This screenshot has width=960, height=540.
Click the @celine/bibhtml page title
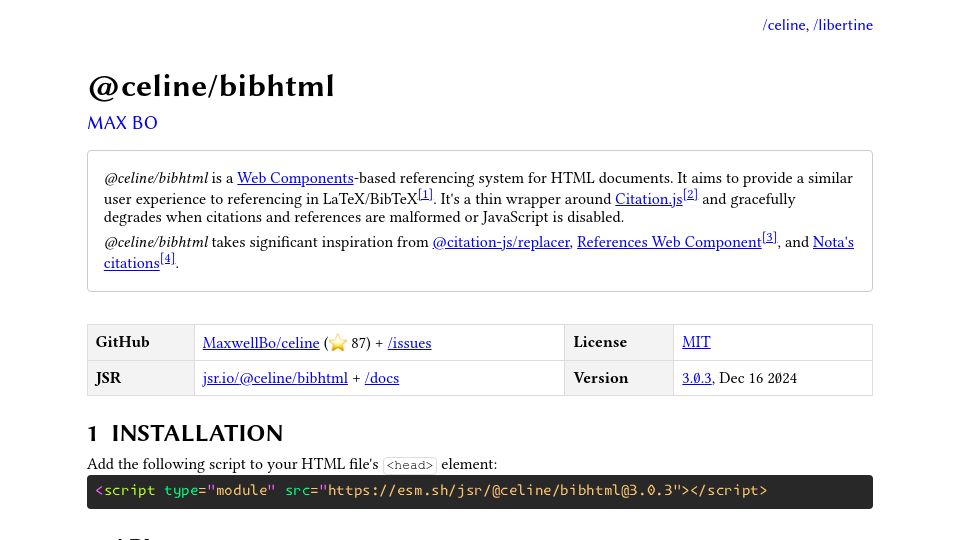pyautogui.click(x=211, y=86)
